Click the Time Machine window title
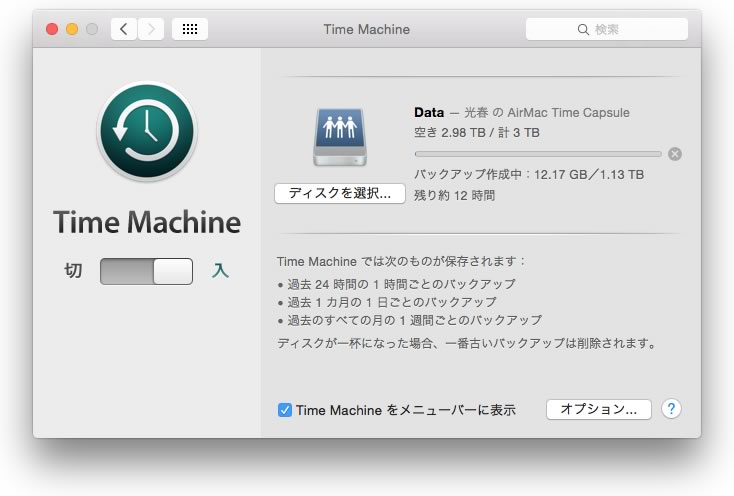734x496 pixels. (x=367, y=29)
